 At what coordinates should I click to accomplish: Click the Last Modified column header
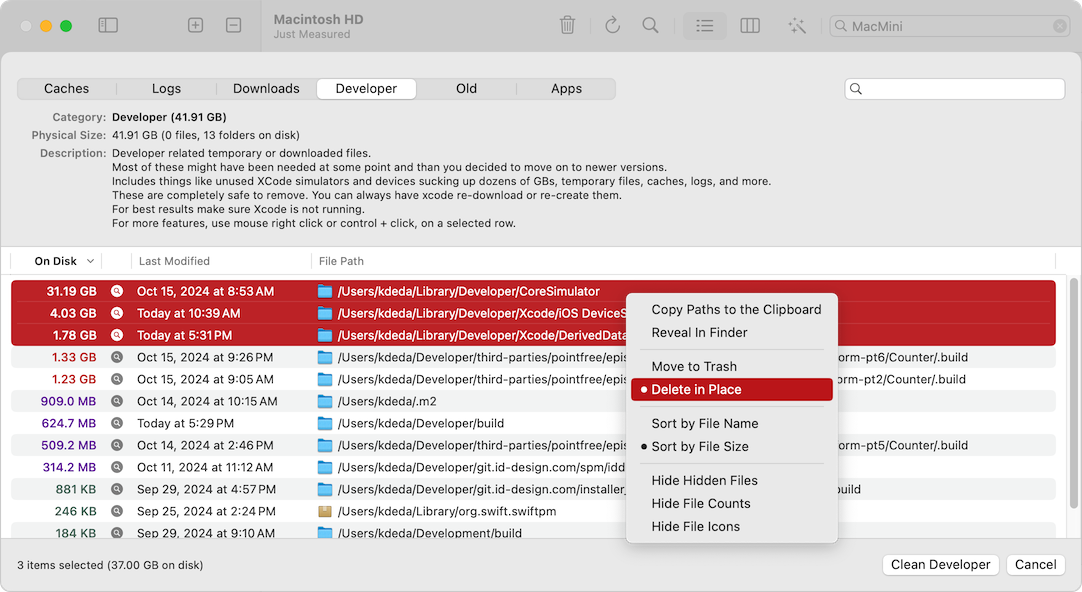[174, 262]
